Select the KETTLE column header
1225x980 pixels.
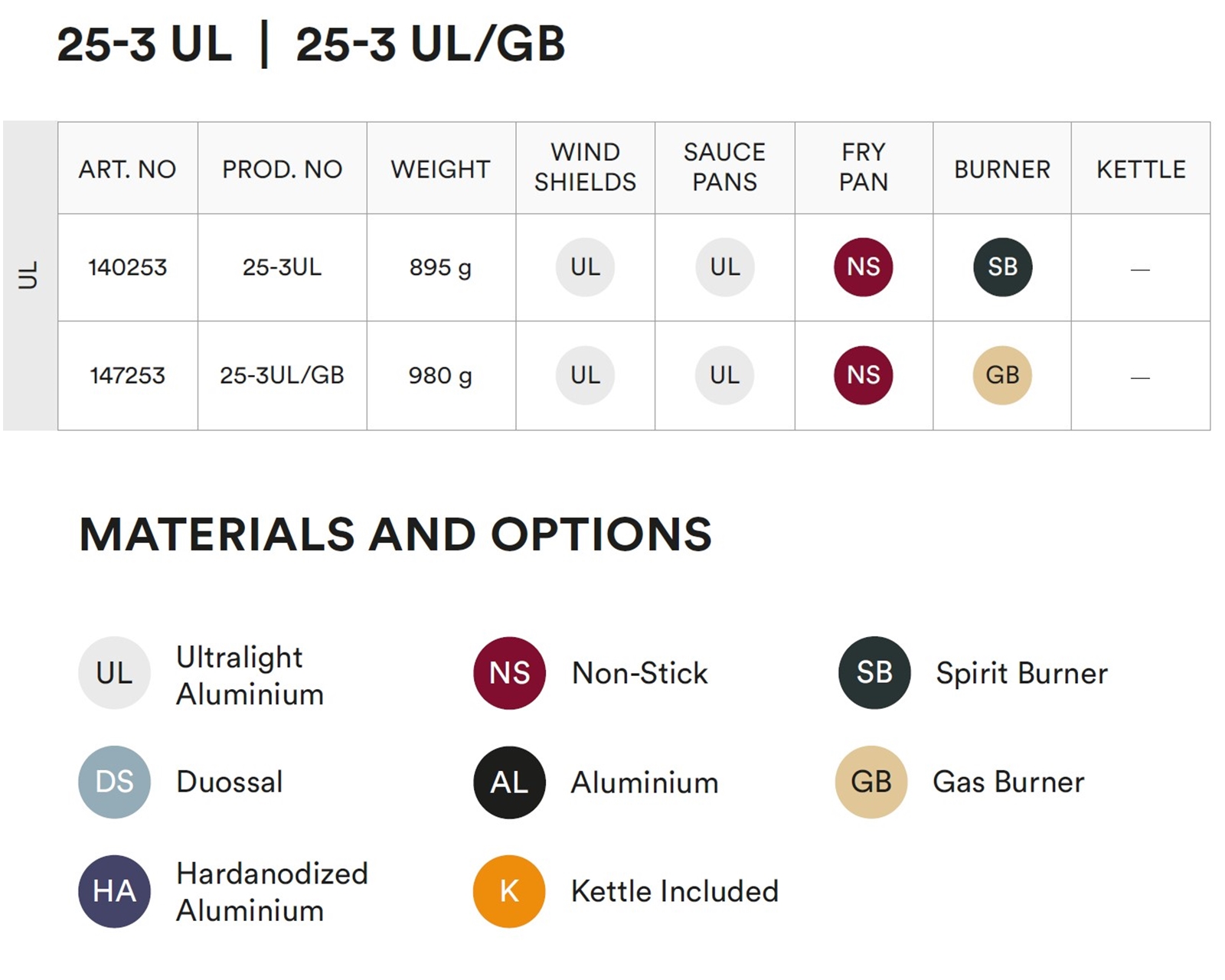pos(1141,168)
